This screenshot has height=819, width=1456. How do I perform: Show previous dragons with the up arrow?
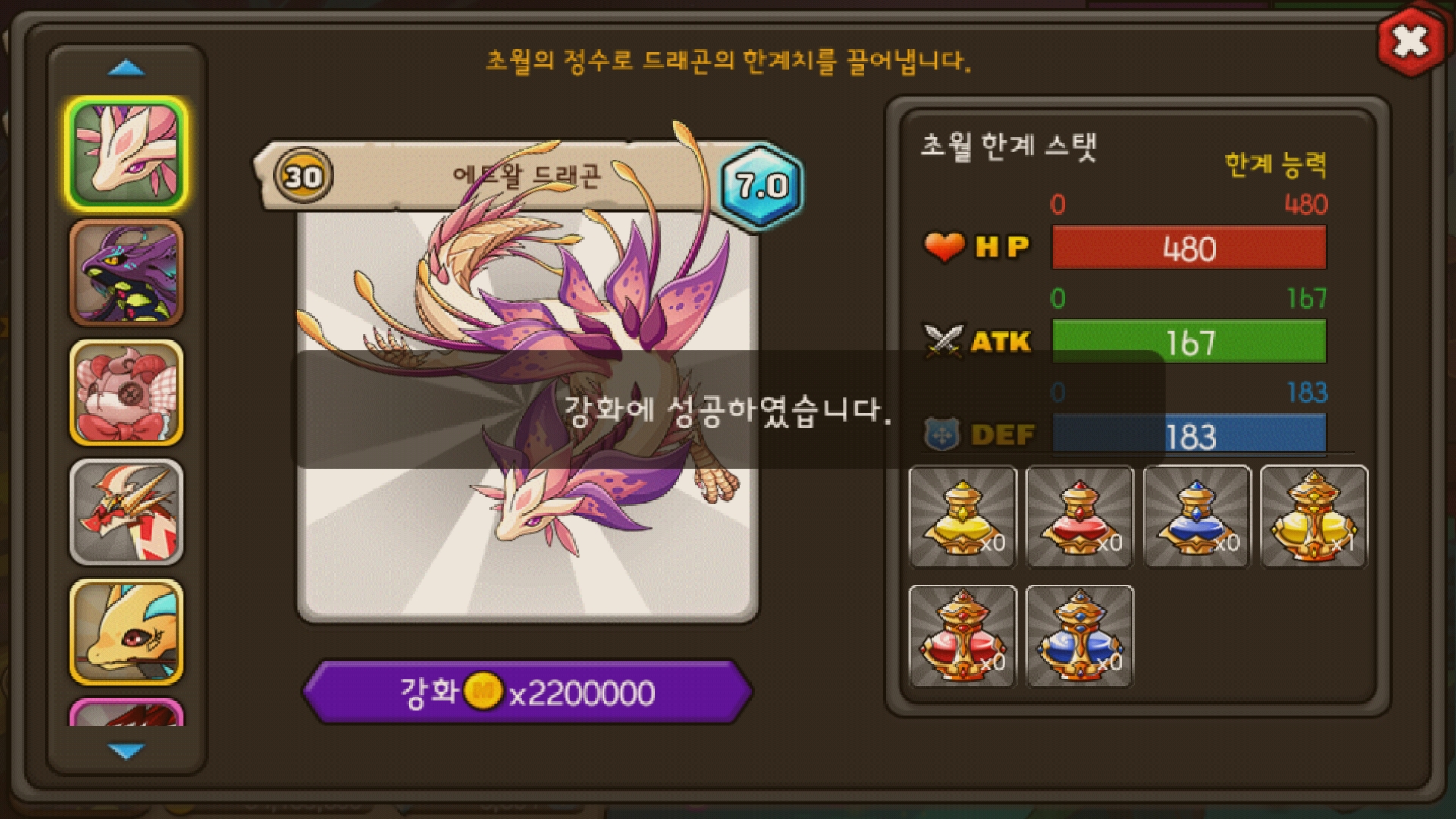127,69
